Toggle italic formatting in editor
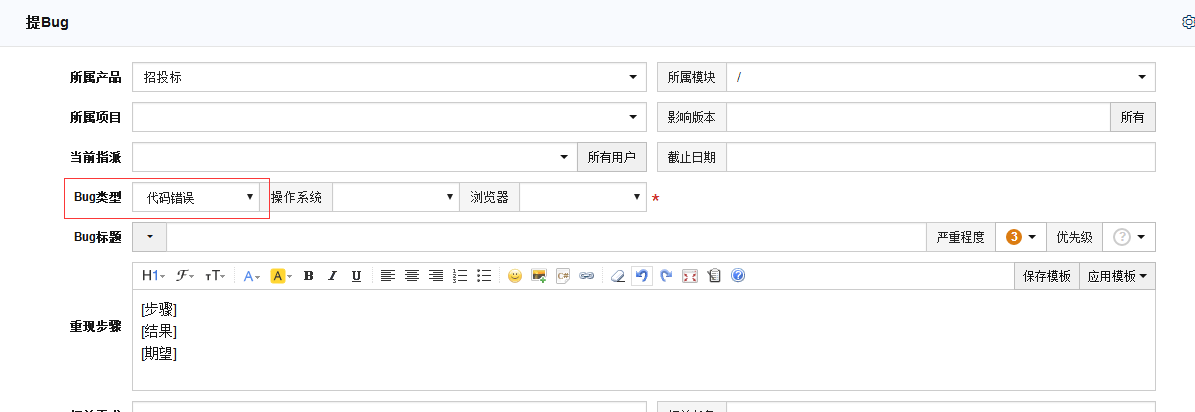1195x412 pixels. [x=332, y=276]
